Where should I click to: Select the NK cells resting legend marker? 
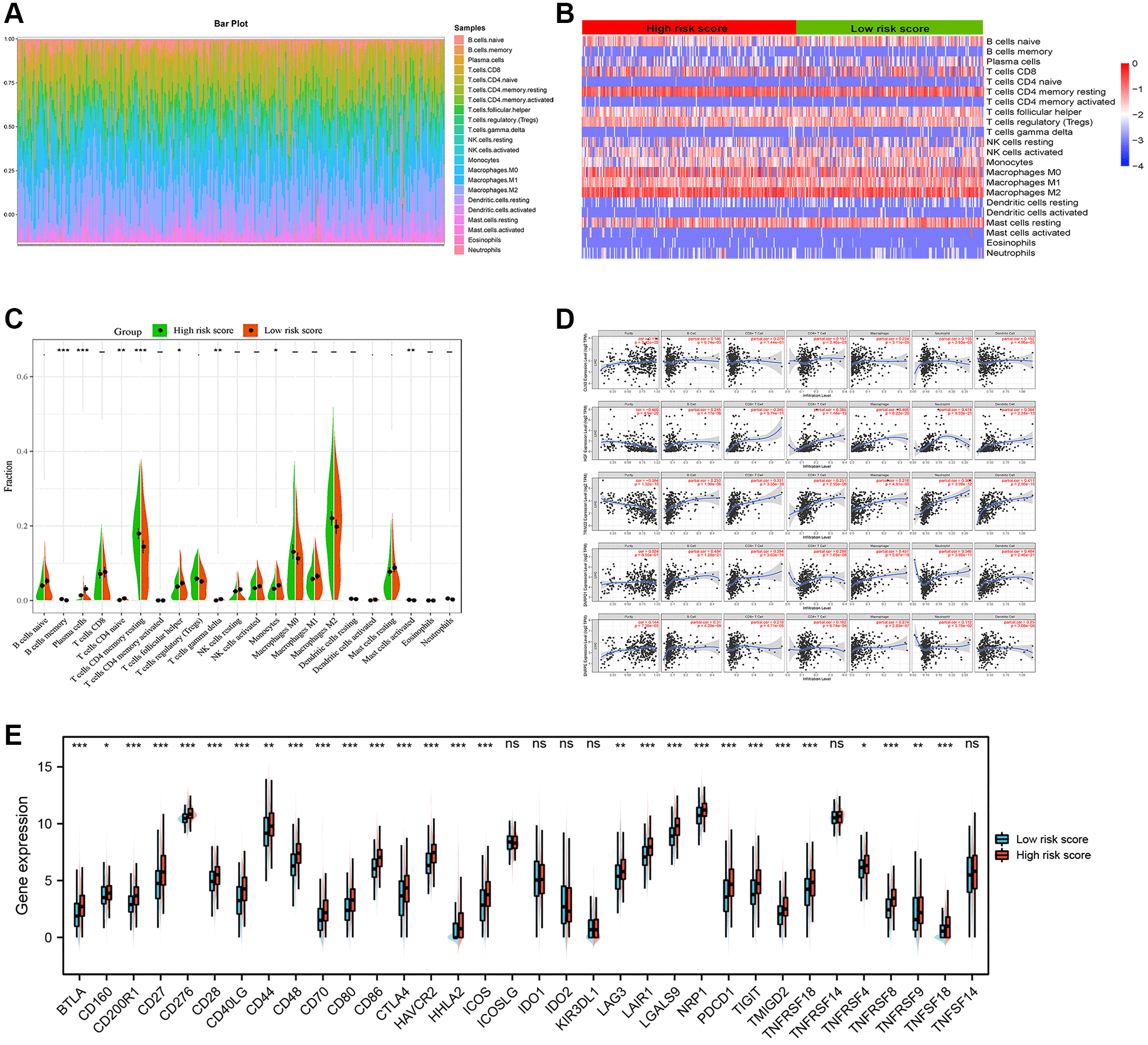click(460, 139)
